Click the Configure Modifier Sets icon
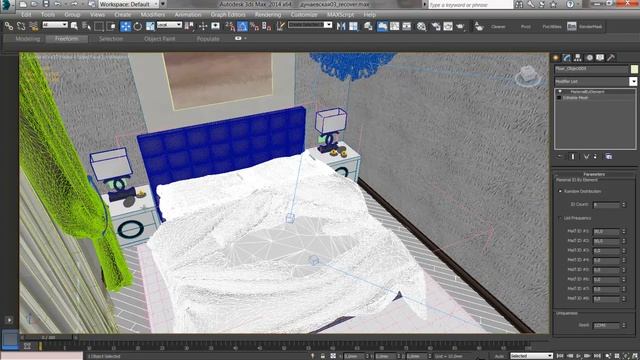640x360 pixels. pyautogui.click(x=609, y=156)
